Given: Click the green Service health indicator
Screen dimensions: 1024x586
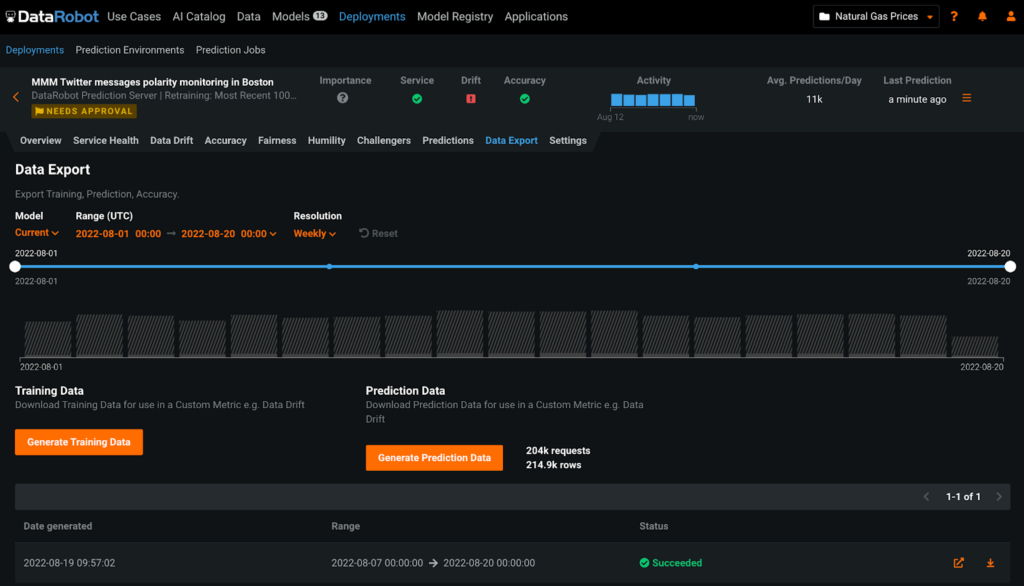Looking at the screenshot, I should [417, 99].
